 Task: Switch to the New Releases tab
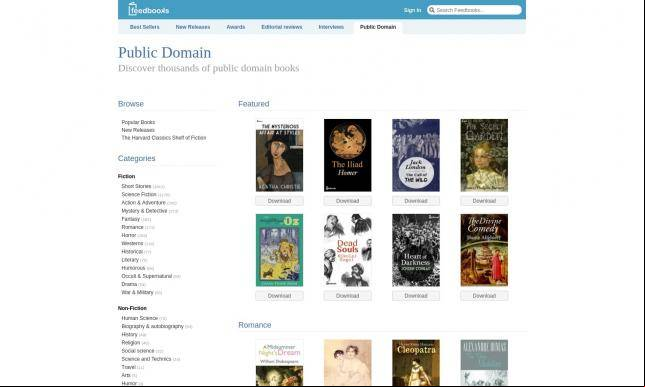click(x=193, y=27)
